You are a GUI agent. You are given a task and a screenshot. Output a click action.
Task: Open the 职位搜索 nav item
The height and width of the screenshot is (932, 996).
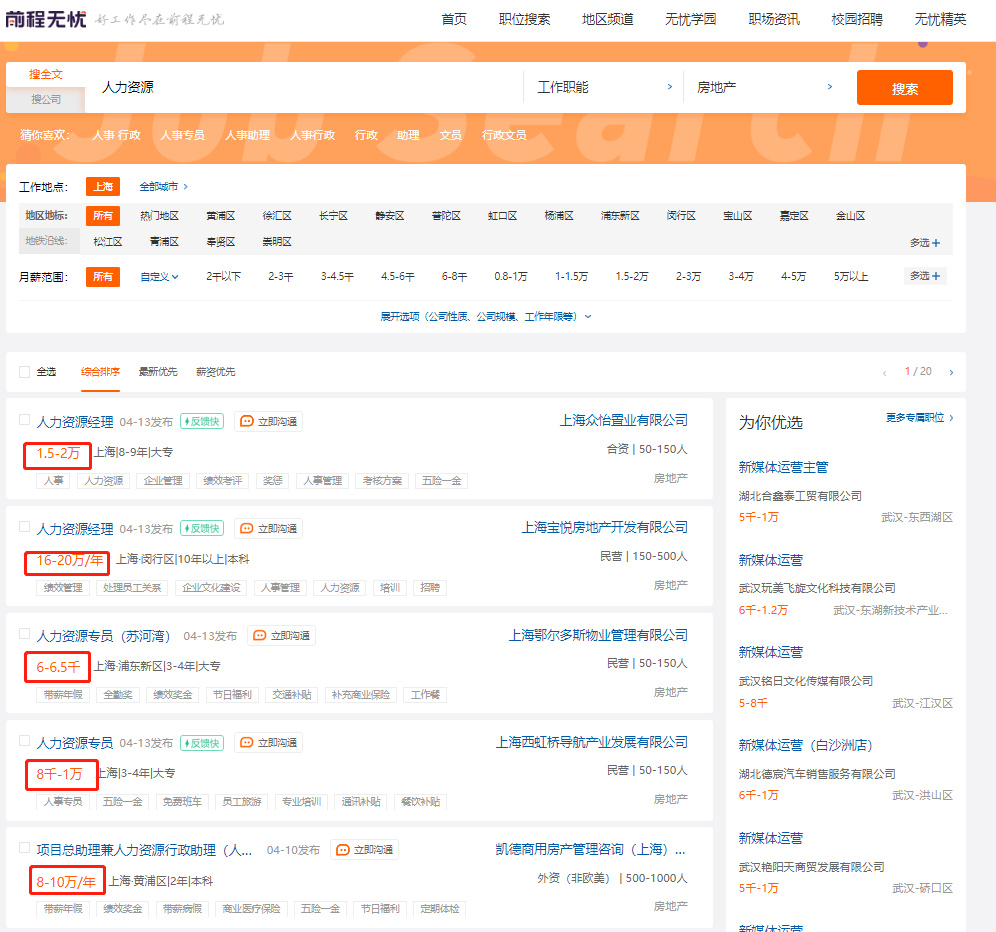point(524,20)
